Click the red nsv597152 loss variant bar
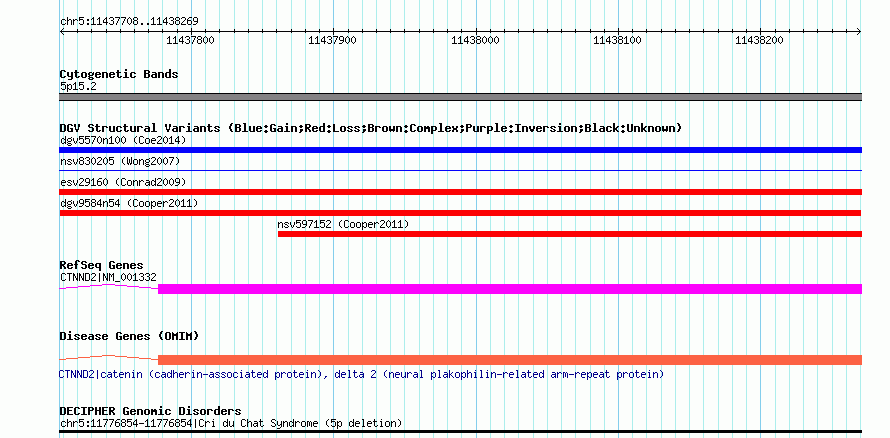The image size is (890, 438). (x=570, y=234)
